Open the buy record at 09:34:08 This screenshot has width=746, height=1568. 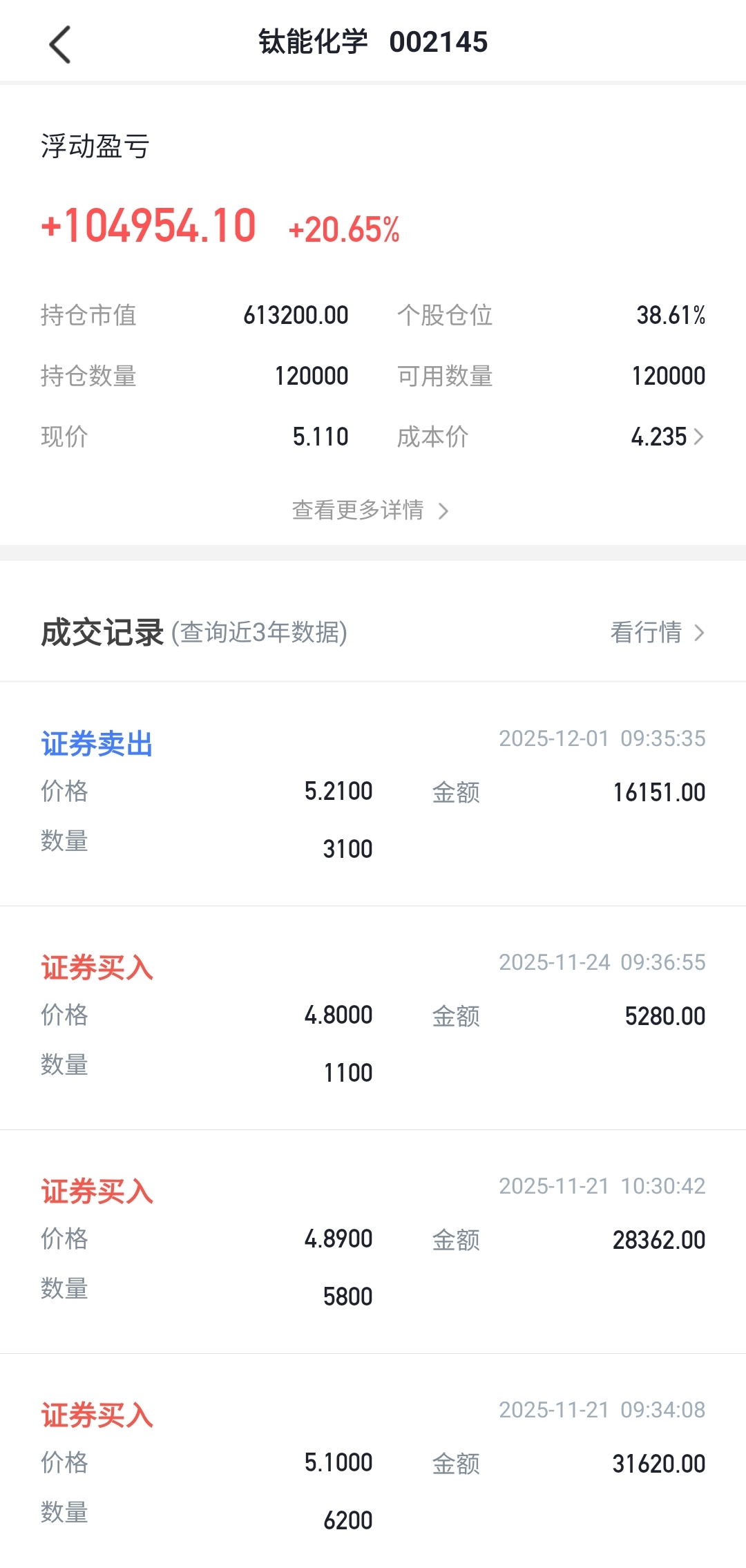pyautogui.click(x=373, y=1466)
